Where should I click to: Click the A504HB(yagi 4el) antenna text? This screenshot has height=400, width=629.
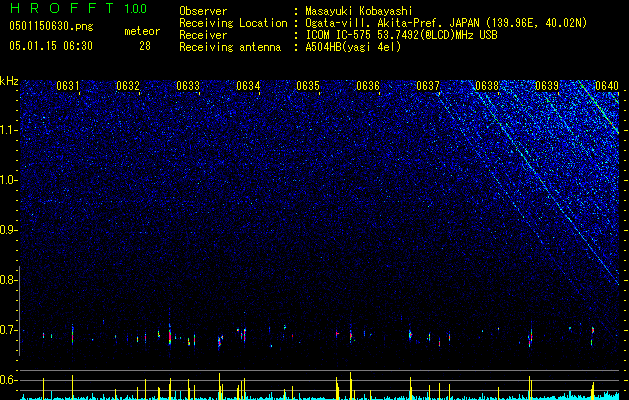click(353, 47)
